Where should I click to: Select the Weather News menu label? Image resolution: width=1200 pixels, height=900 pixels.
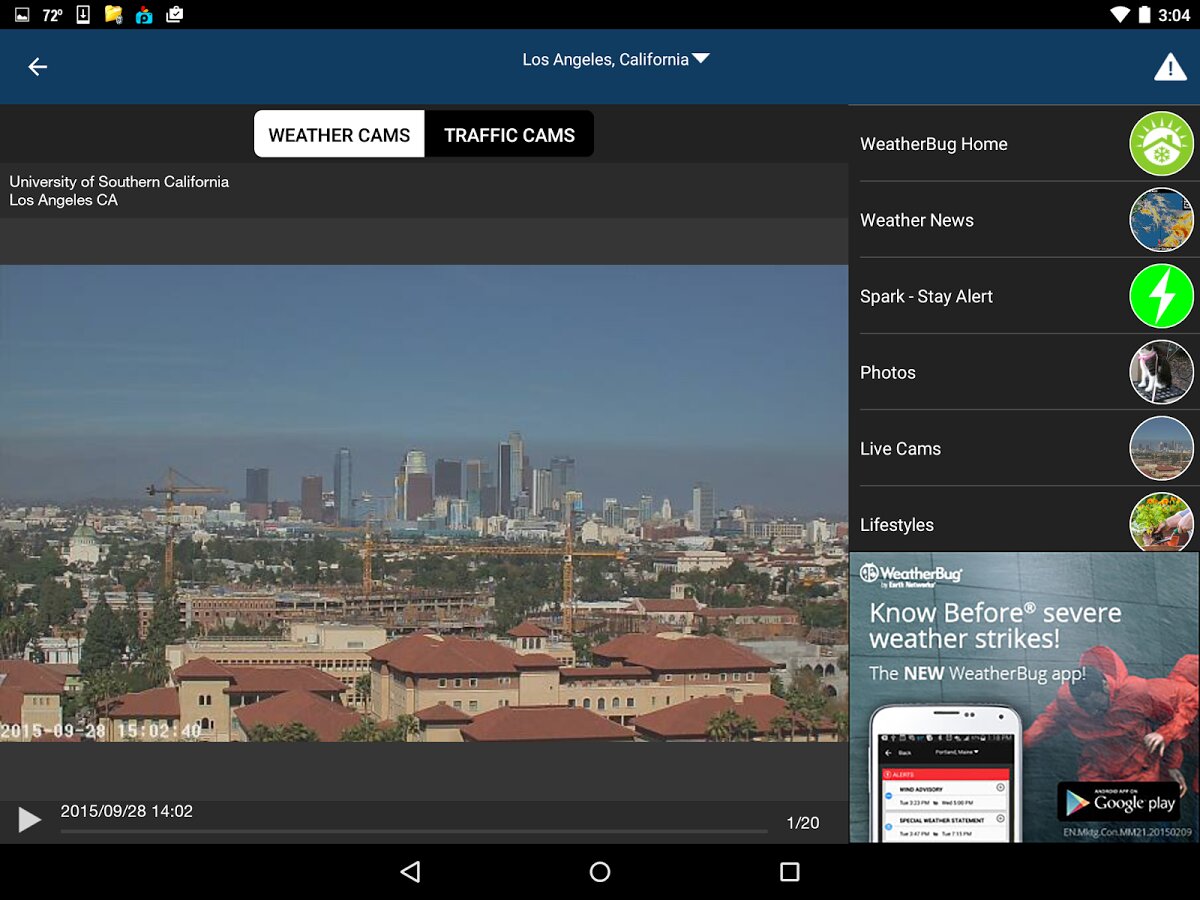coord(916,220)
